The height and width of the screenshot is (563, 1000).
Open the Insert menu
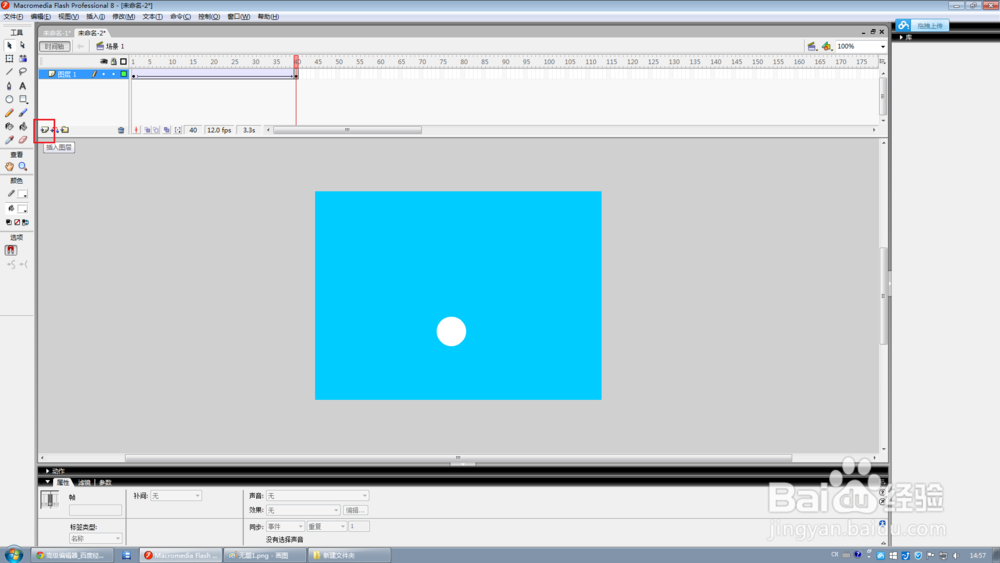pyautogui.click(x=96, y=17)
